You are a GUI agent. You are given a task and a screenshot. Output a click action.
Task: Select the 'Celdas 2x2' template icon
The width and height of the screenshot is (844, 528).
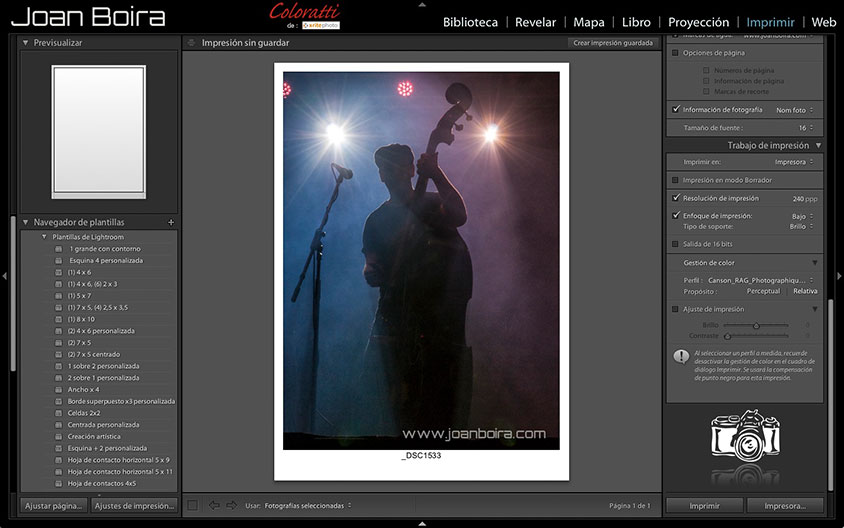coord(59,413)
